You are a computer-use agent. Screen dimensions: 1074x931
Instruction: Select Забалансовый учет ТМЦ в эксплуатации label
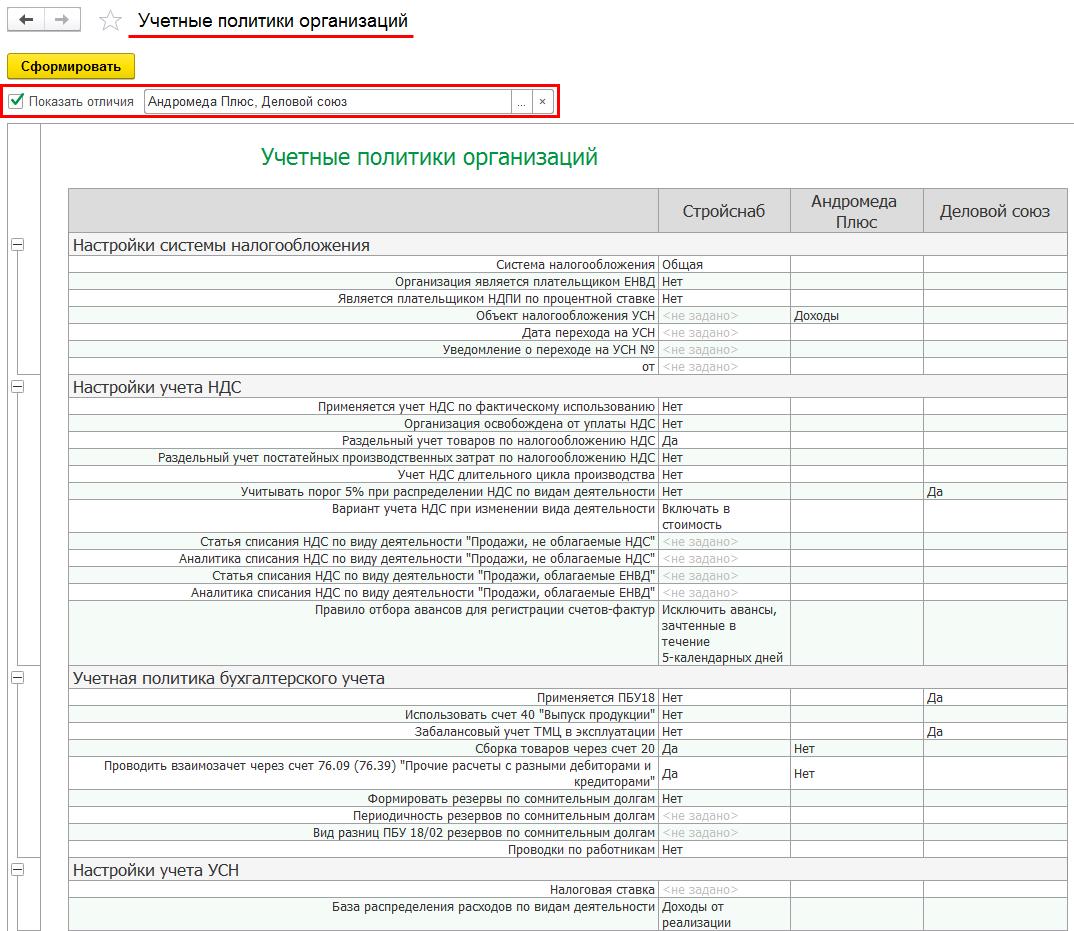coord(534,732)
